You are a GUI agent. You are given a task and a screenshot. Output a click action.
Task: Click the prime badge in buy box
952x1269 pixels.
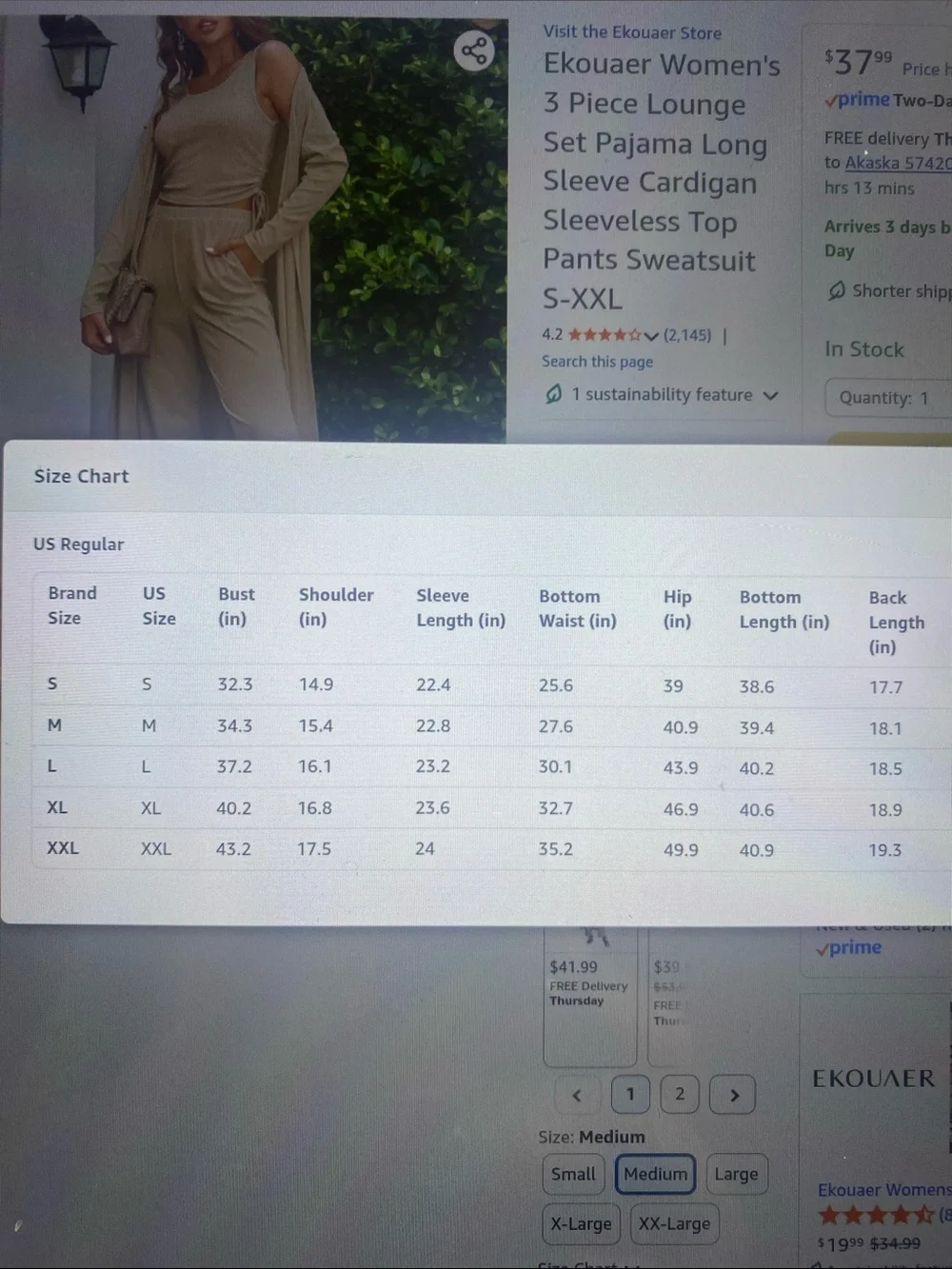click(857, 100)
